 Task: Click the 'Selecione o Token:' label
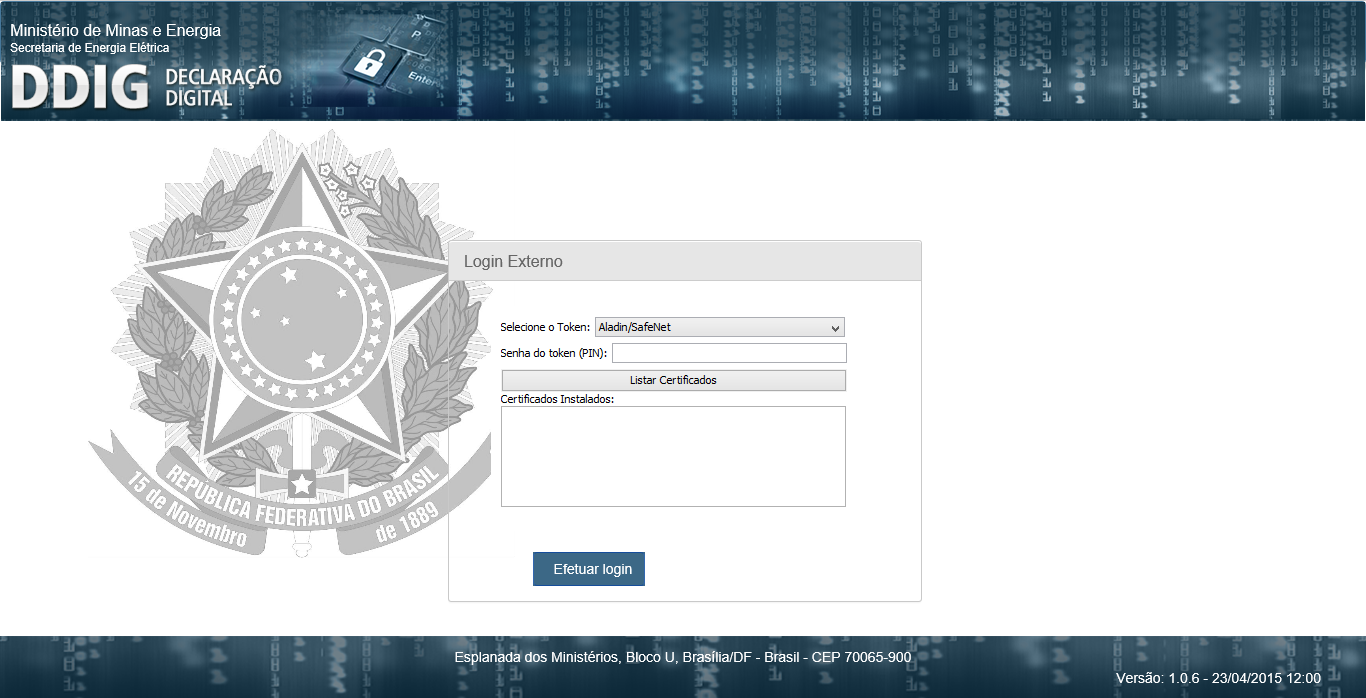[x=545, y=327]
